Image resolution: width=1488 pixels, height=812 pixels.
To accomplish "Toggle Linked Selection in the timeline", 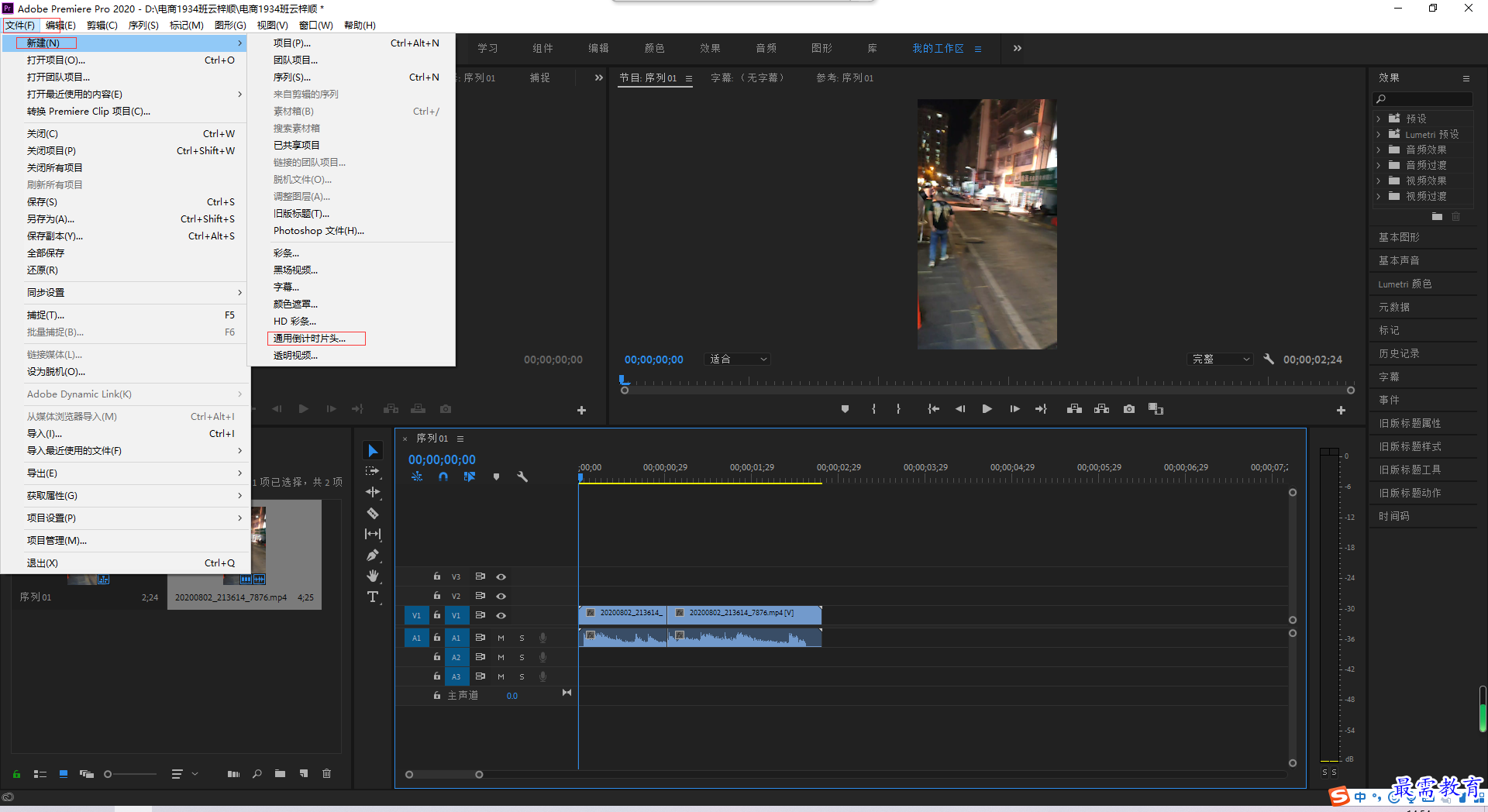I will 470,477.
